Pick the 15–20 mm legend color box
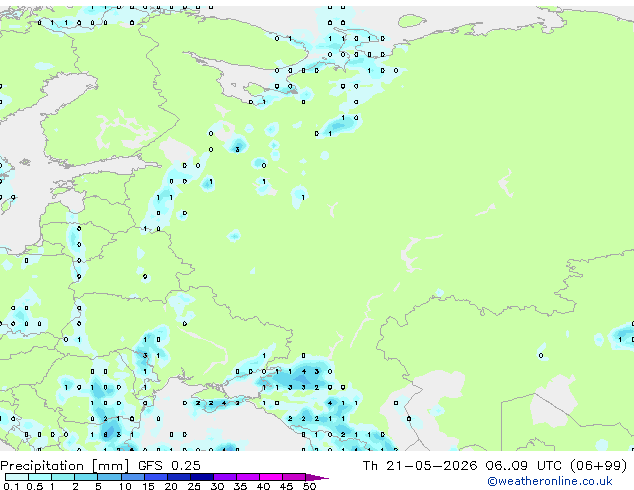This screenshot has height=490, width=634. point(155,477)
